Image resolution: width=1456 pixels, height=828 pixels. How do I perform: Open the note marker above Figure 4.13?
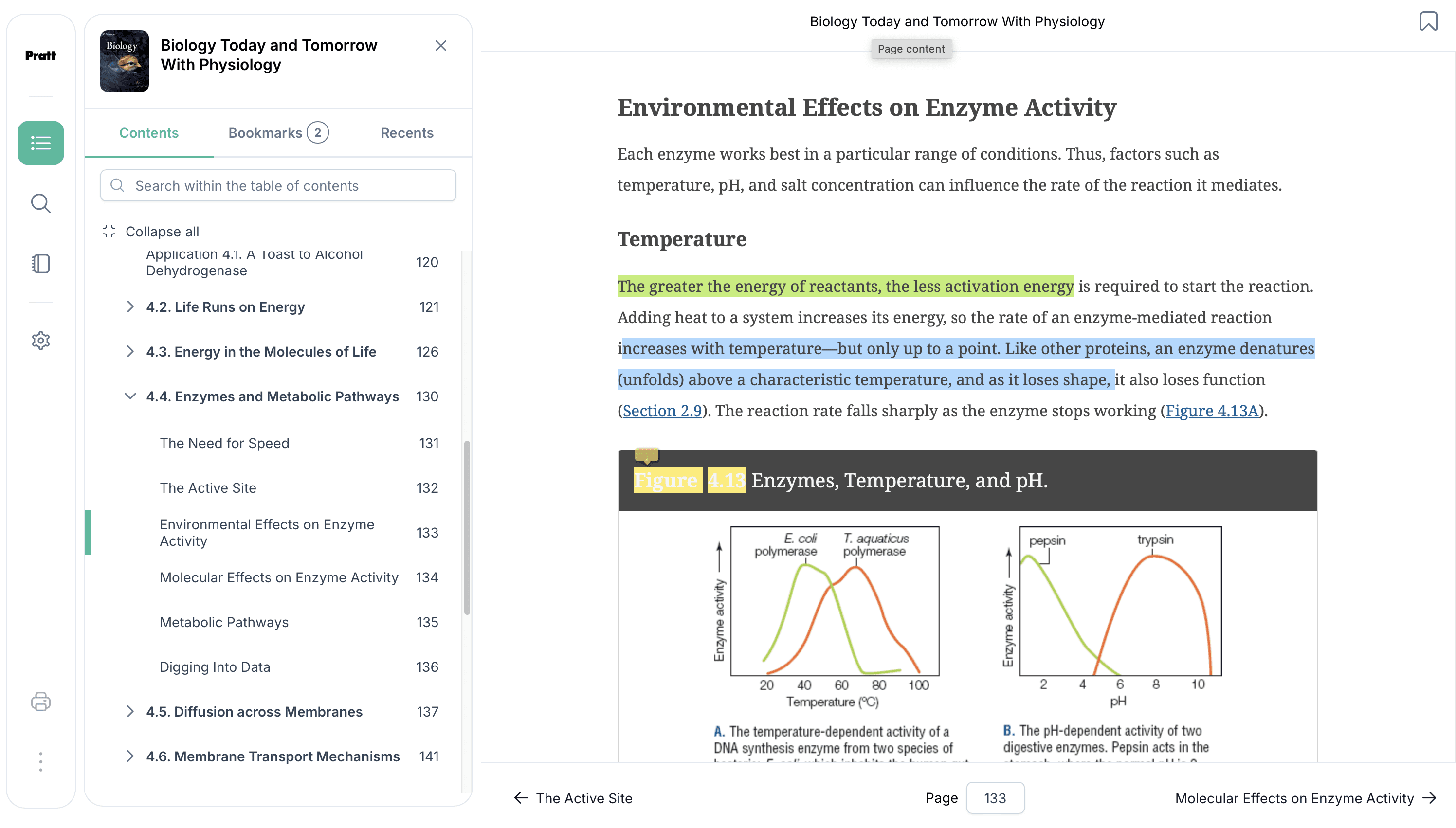click(647, 455)
